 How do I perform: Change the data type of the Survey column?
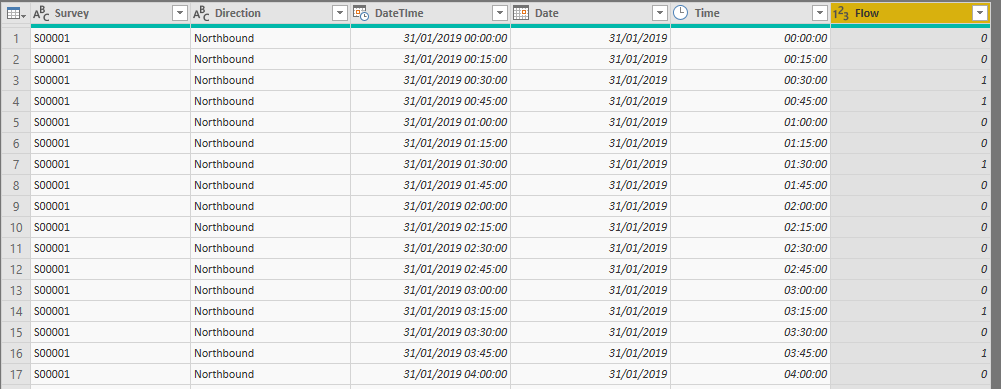tap(41, 13)
